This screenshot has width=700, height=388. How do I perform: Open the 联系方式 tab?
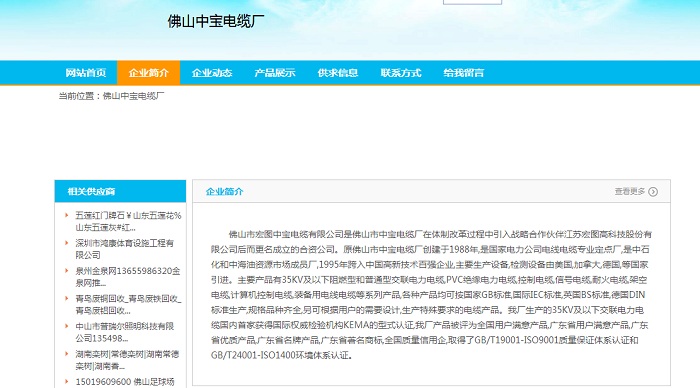click(400, 73)
